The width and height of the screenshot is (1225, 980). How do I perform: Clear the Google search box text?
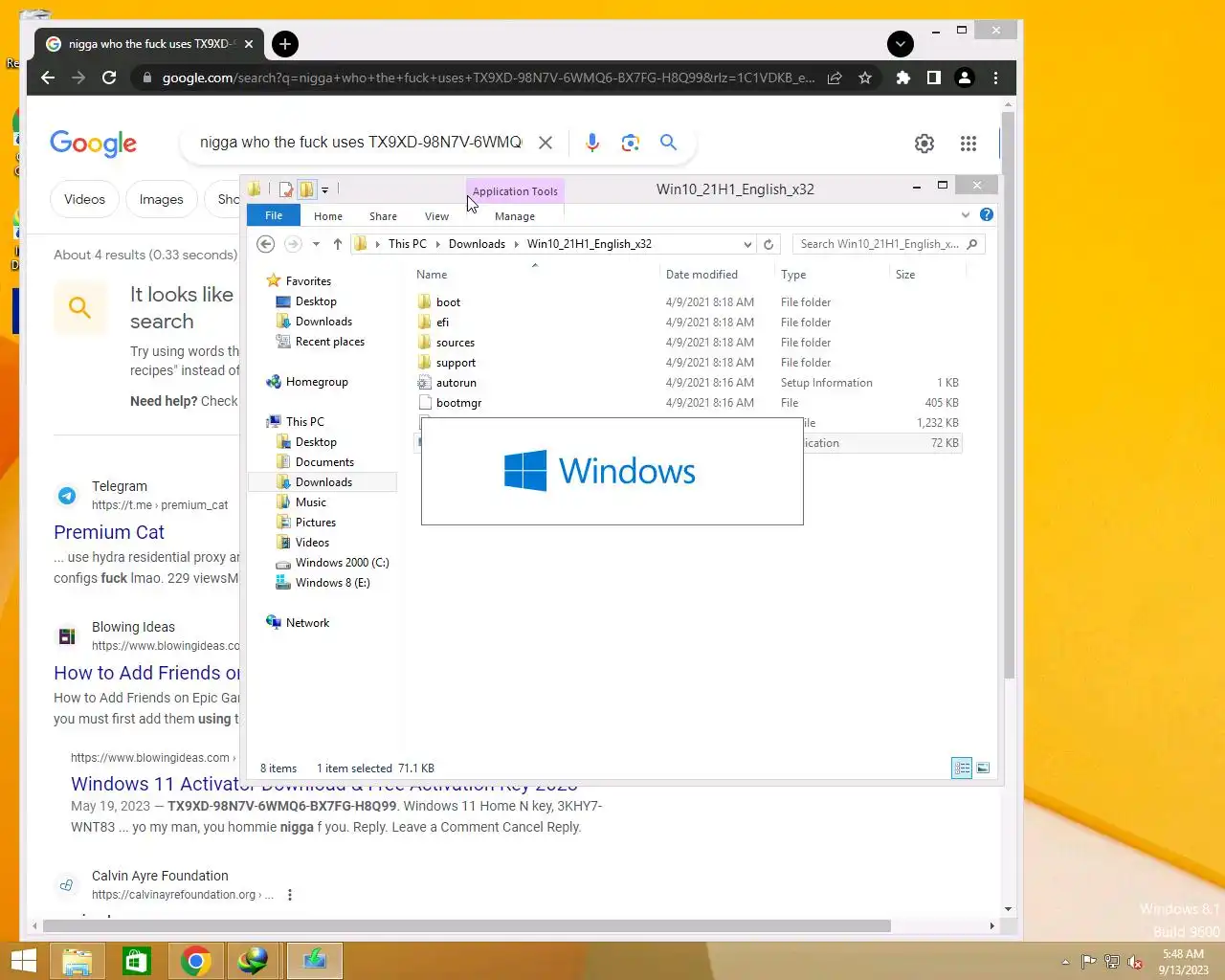pos(546,143)
